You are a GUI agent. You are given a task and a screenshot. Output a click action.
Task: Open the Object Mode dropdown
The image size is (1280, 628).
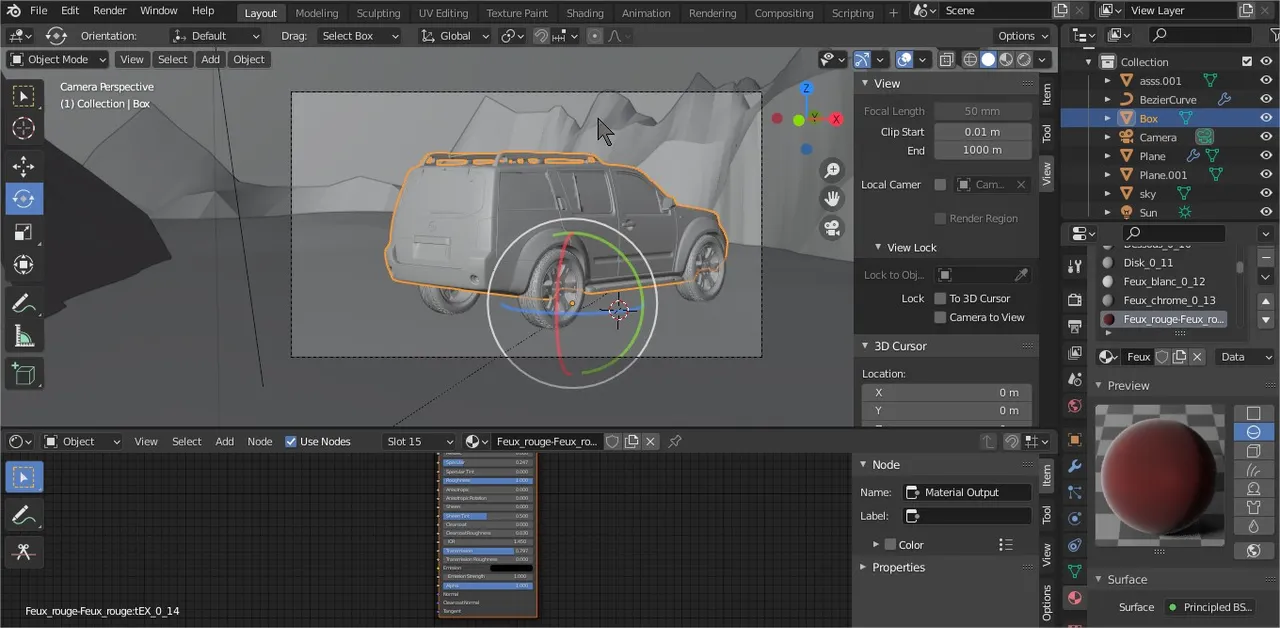[x=58, y=59]
